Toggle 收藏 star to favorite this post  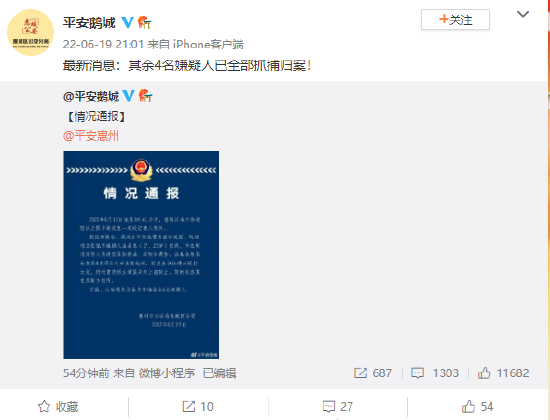click(58, 407)
